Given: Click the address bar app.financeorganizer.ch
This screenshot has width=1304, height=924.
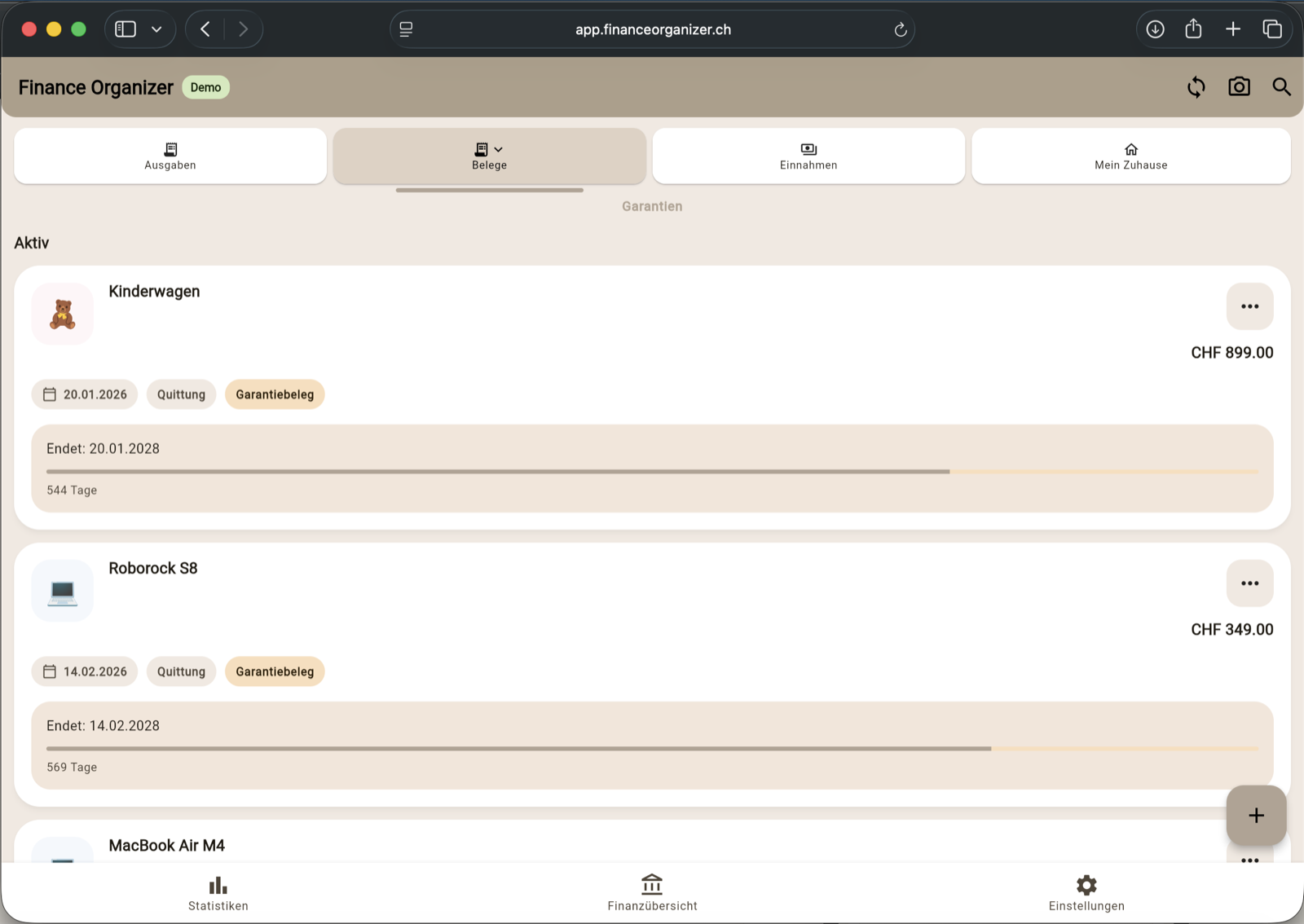Looking at the screenshot, I should click(653, 29).
